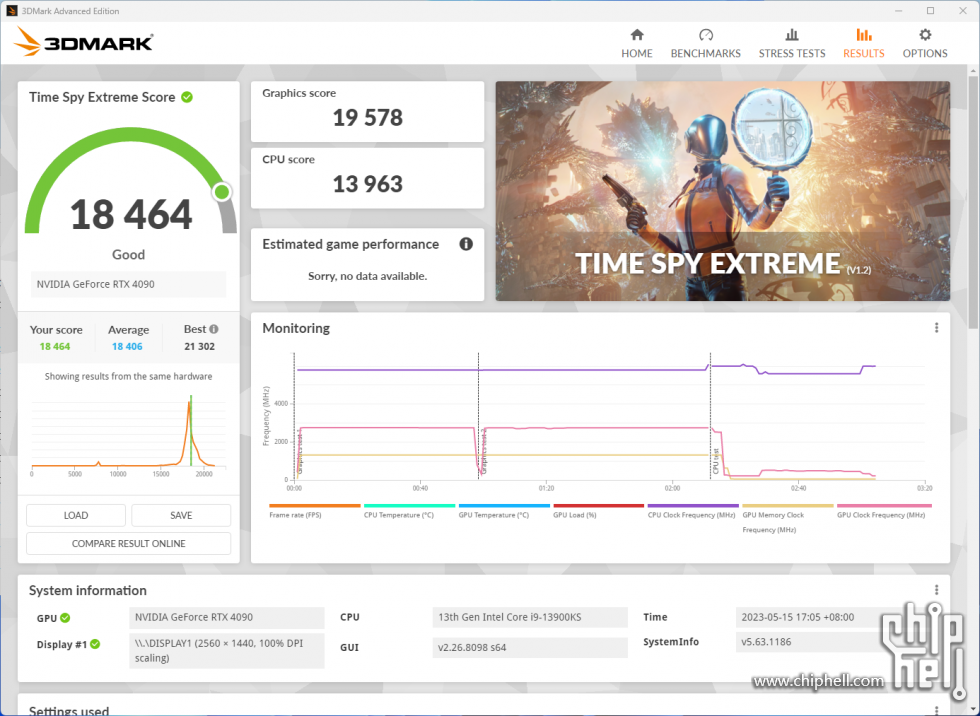Image resolution: width=980 pixels, height=716 pixels.
Task: Open the HOME tab
Action: point(636,43)
